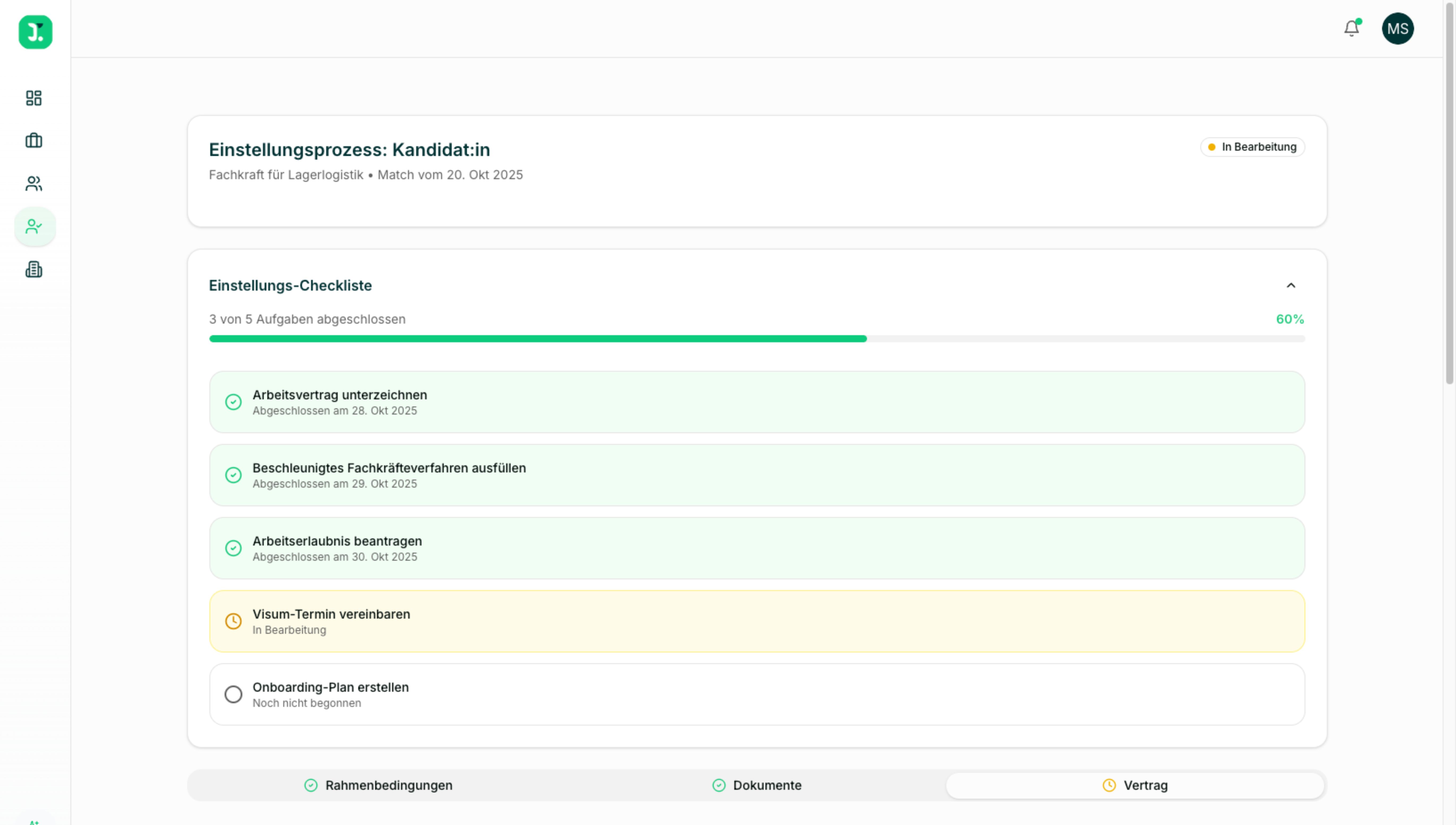The image size is (1456, 825).
Task: Click the checklist progress bar
Action: 757,339
